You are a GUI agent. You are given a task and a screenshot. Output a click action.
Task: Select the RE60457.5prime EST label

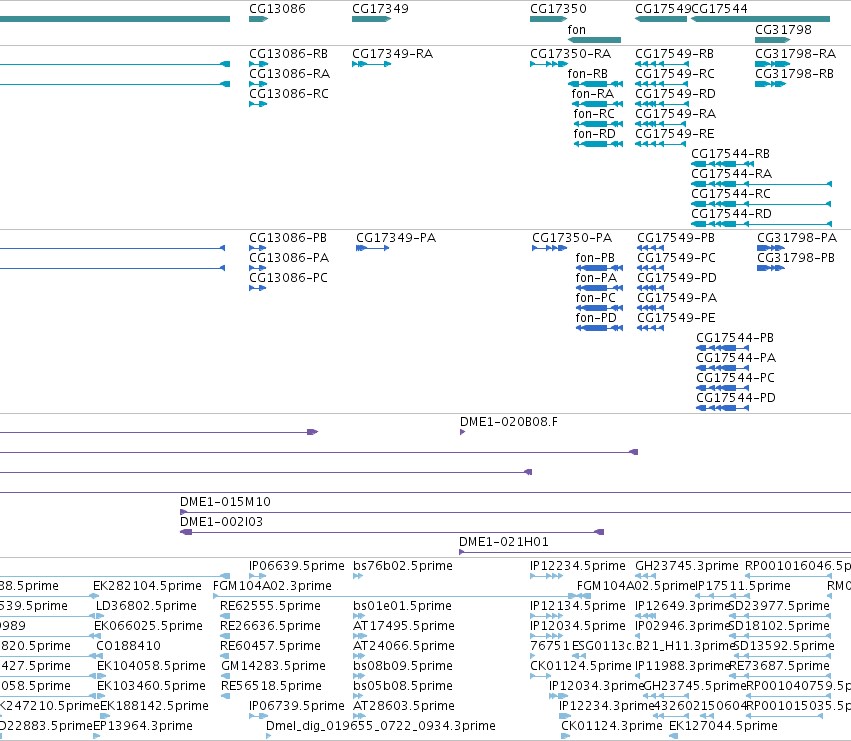(x=270, y=646)
